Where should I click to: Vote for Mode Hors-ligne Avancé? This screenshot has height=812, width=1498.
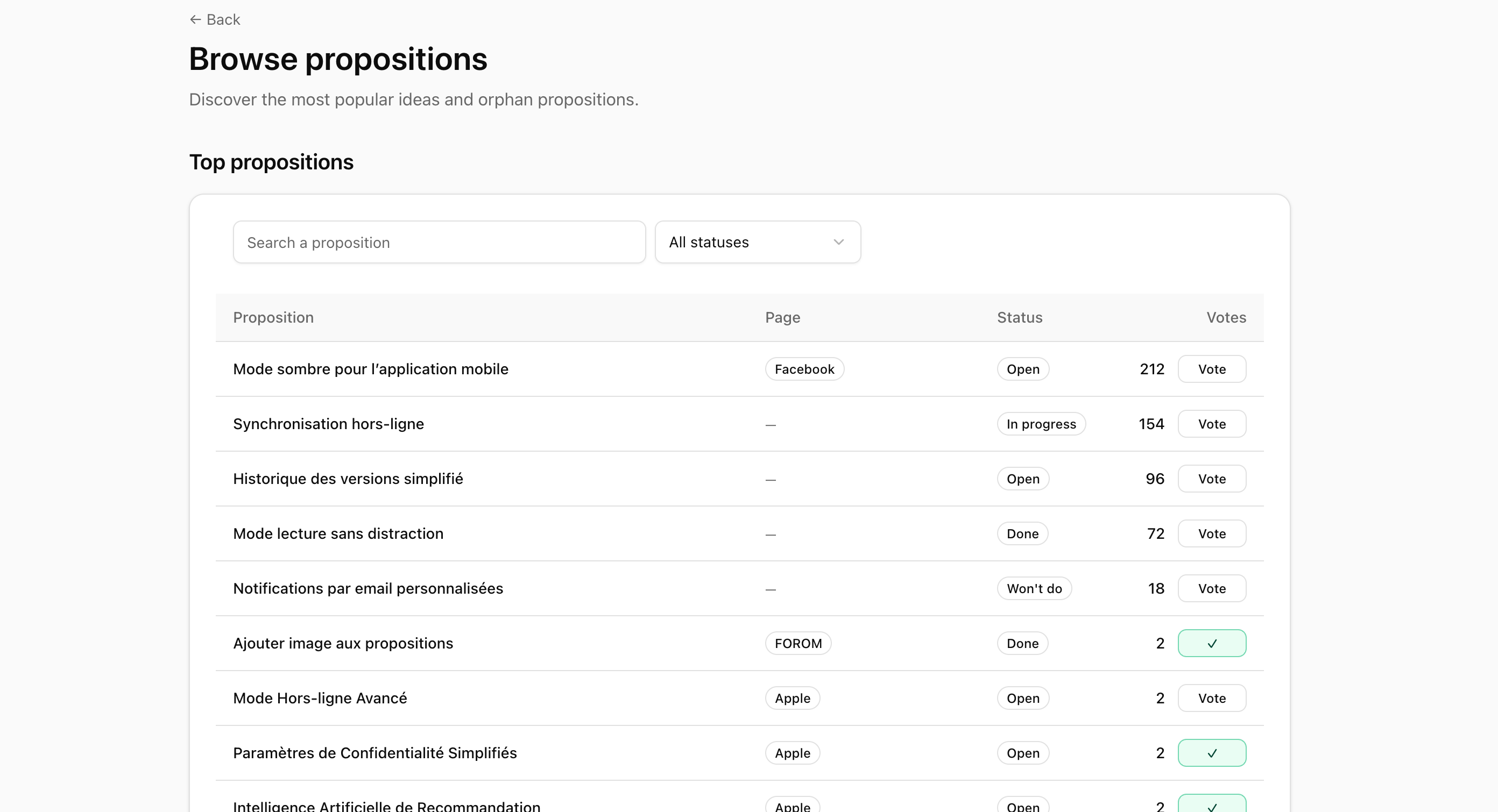point(1211,698)
